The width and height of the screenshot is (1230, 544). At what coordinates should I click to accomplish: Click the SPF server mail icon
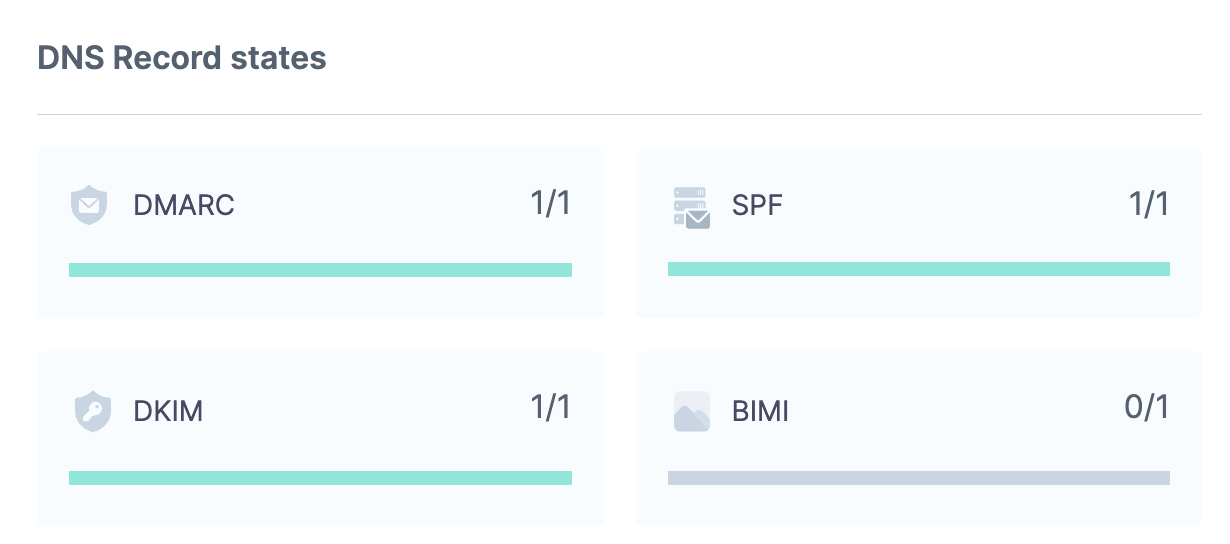click(x=691, y=207)
